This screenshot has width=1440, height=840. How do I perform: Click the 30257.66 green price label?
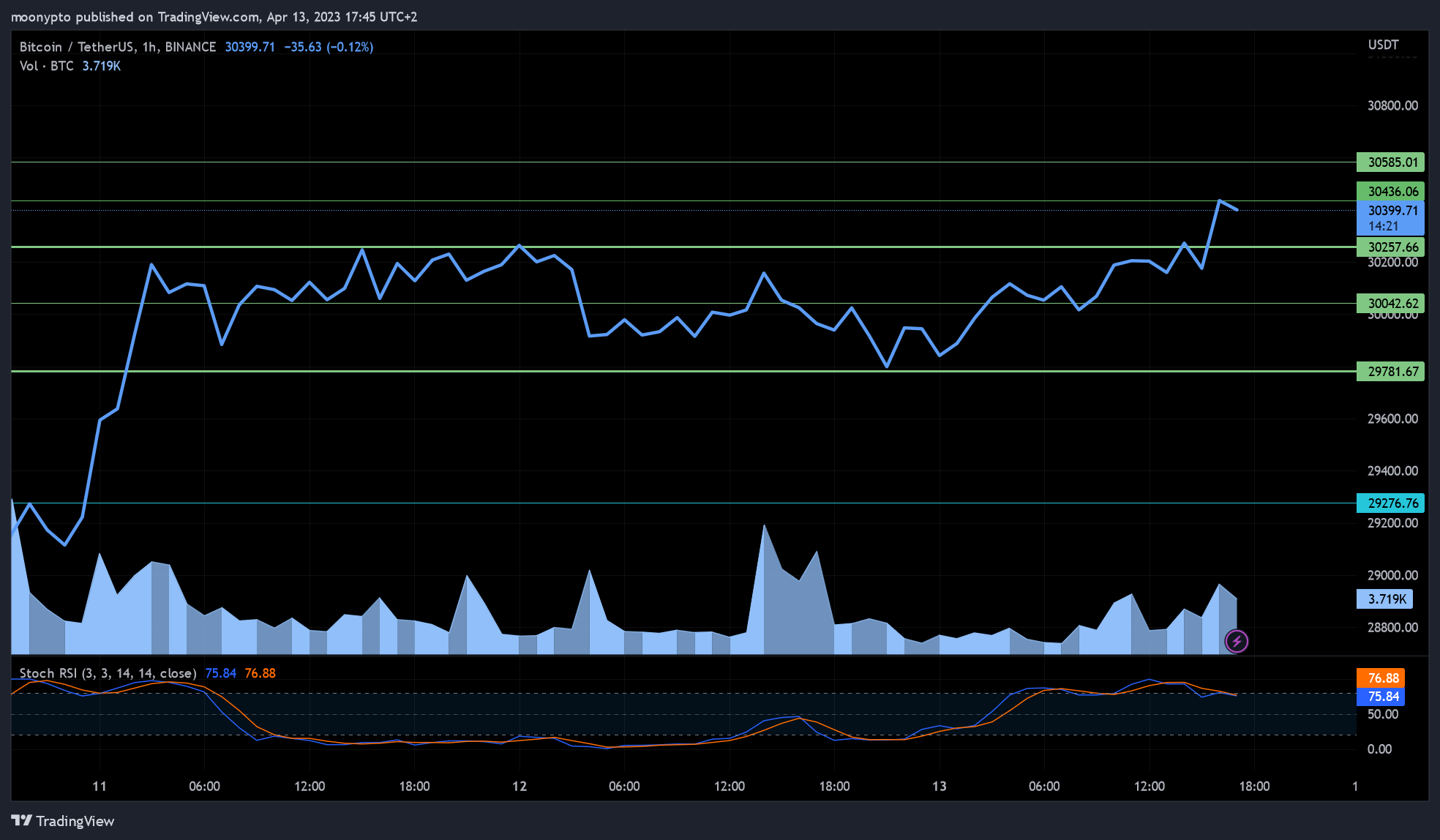(x=1390, y=247)
